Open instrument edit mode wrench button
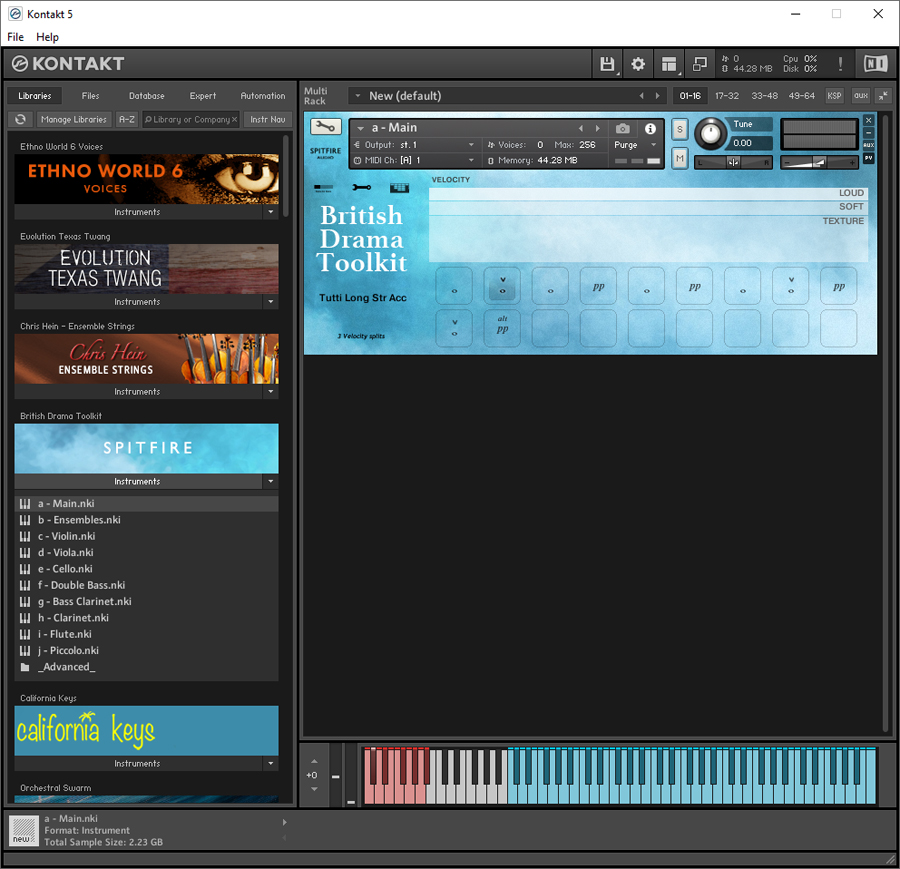Viewport: 900px width, 869px height. pyautogui.click(x=325, y=127)
